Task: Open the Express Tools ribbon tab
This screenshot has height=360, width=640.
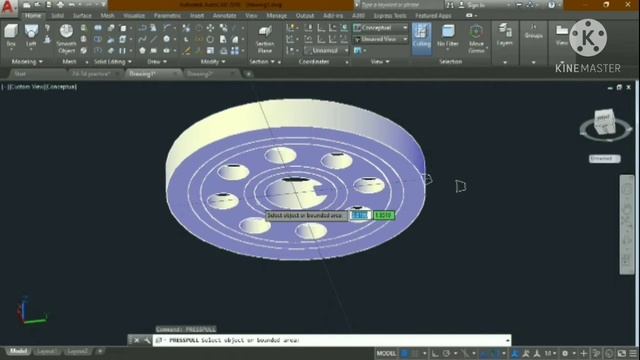Action: [x=389, y=16]
